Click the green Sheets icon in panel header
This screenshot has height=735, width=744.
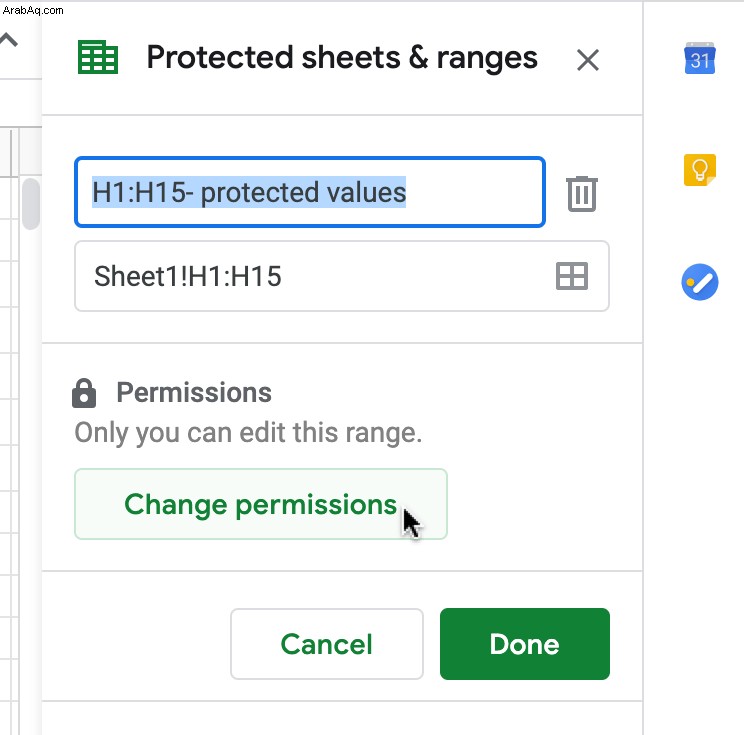click(98, 57)
